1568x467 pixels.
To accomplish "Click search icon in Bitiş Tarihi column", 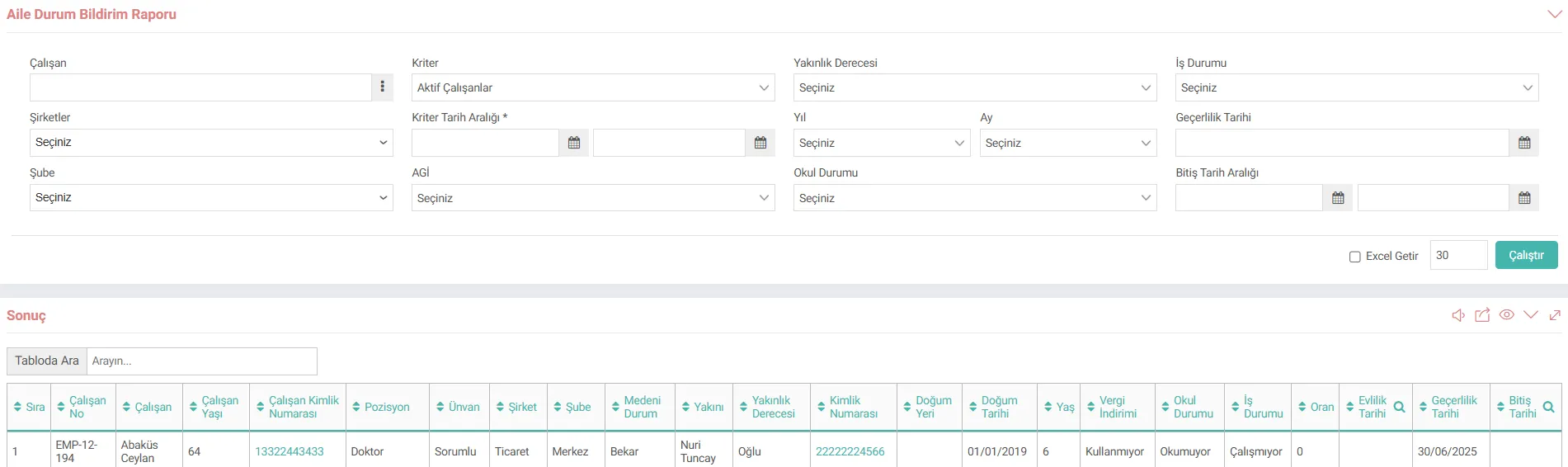I will click(x=1548, y=407).
